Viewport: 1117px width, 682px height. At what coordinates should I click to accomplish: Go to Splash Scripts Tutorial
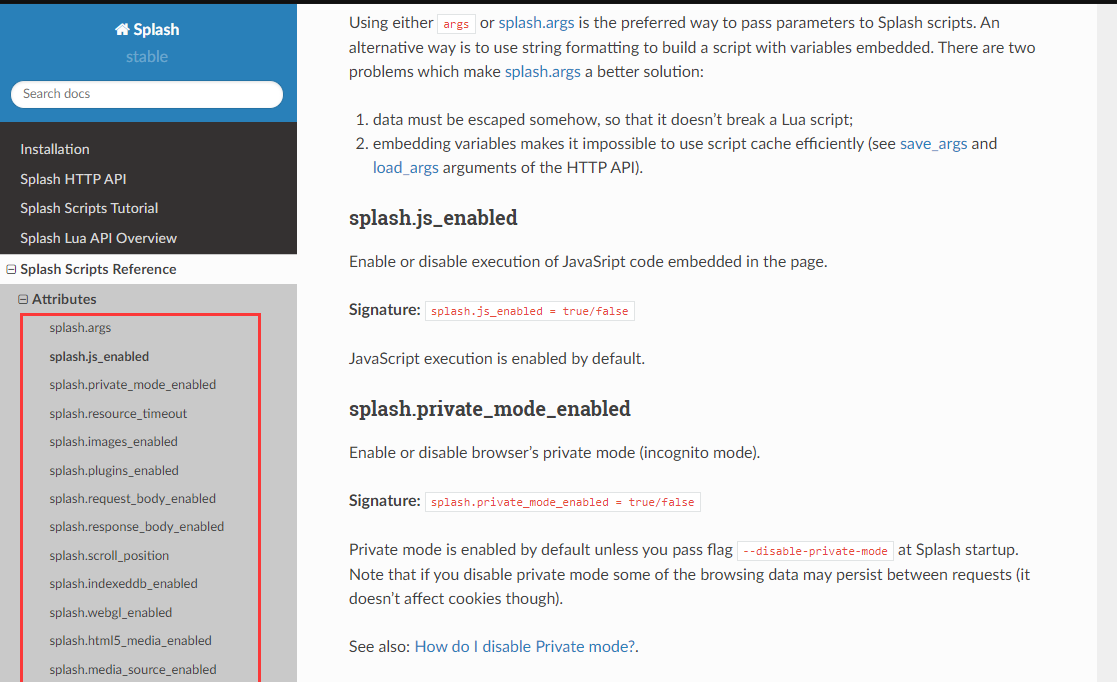pyautogui.click(x=89, y=208)
